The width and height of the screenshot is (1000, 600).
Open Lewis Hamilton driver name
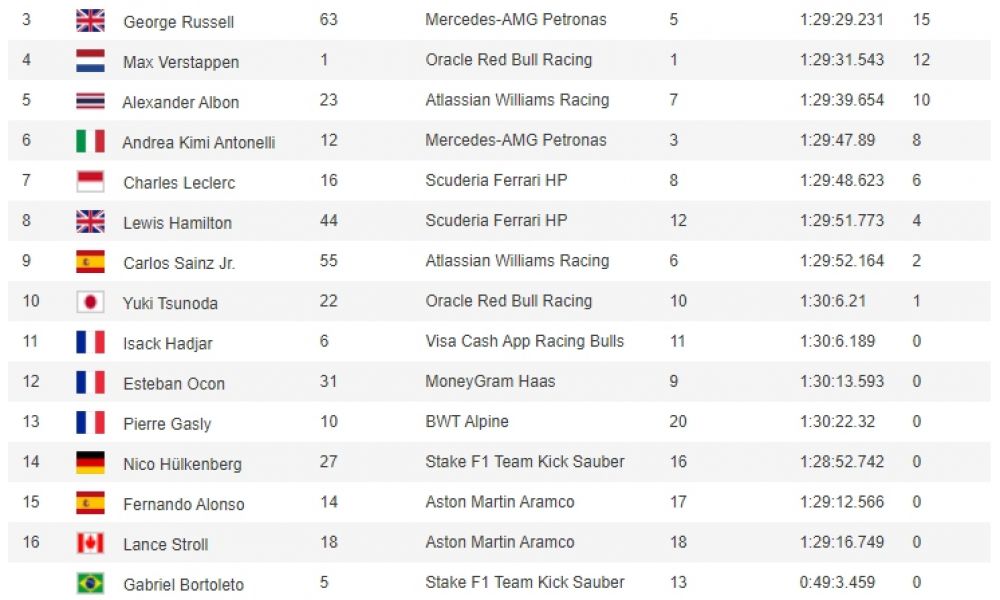point(177,223)
